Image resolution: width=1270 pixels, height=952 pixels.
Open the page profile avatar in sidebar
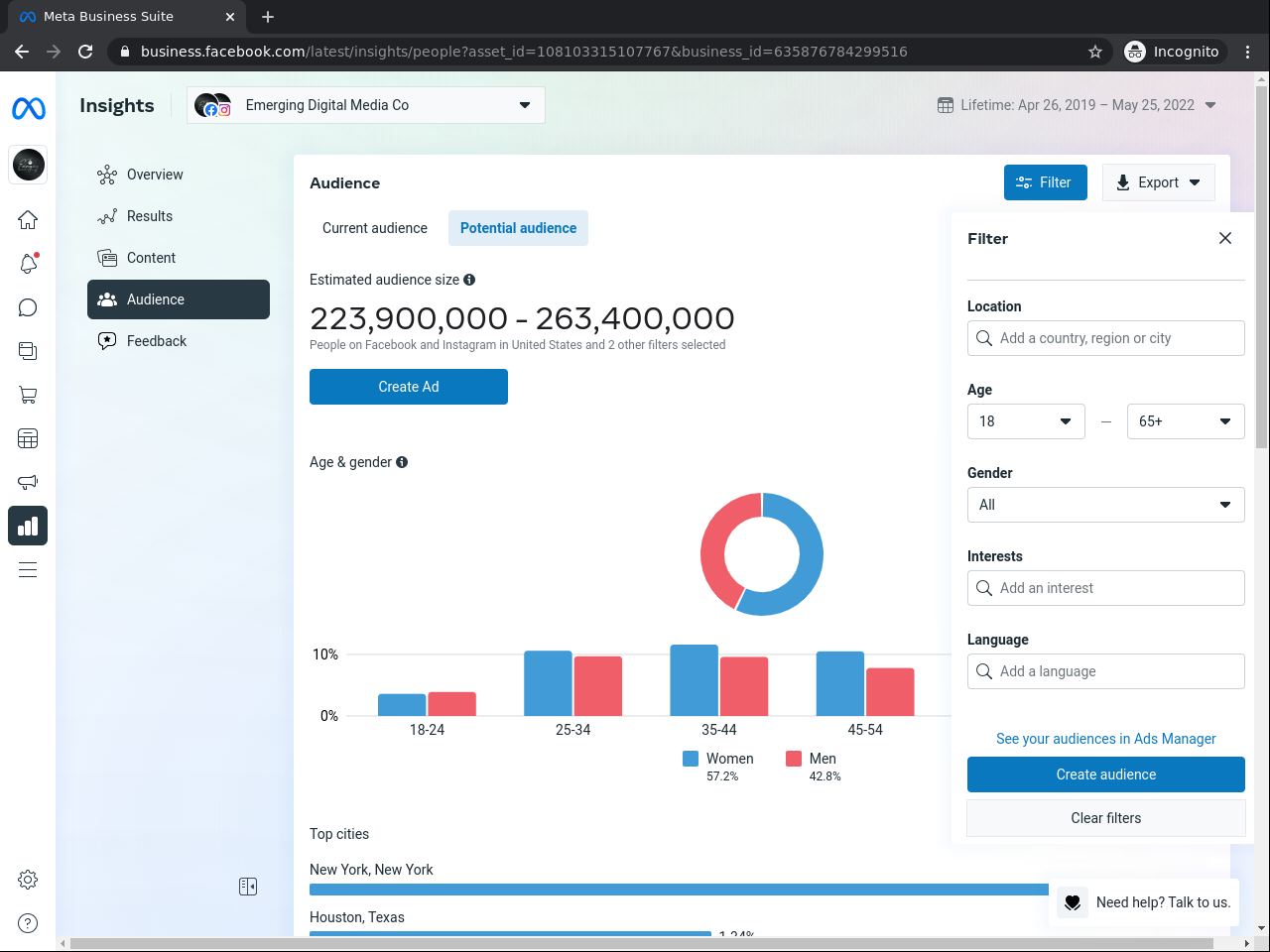(x=28, y=165)
